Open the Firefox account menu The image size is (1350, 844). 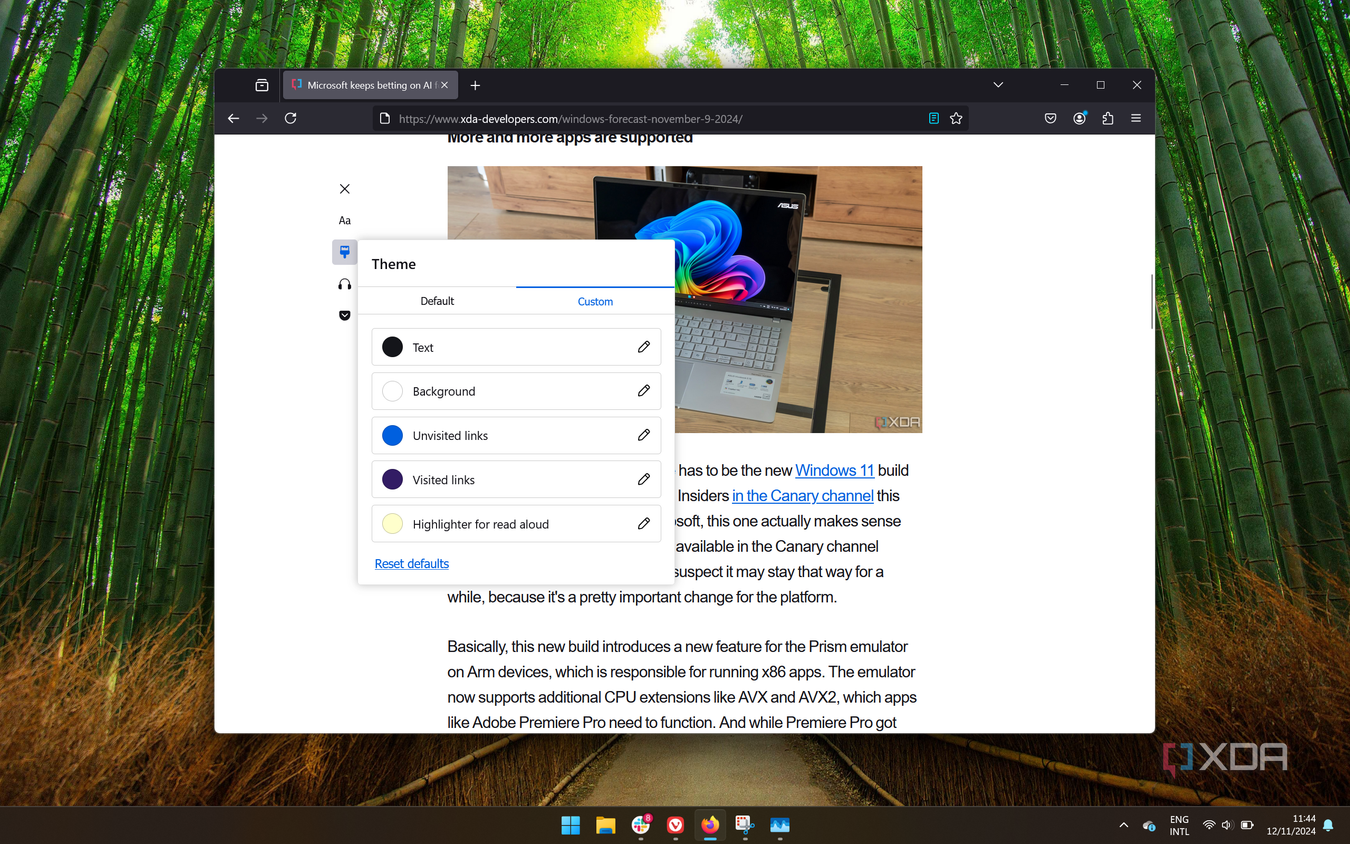pyautogui.click(x=1079, y=118)
